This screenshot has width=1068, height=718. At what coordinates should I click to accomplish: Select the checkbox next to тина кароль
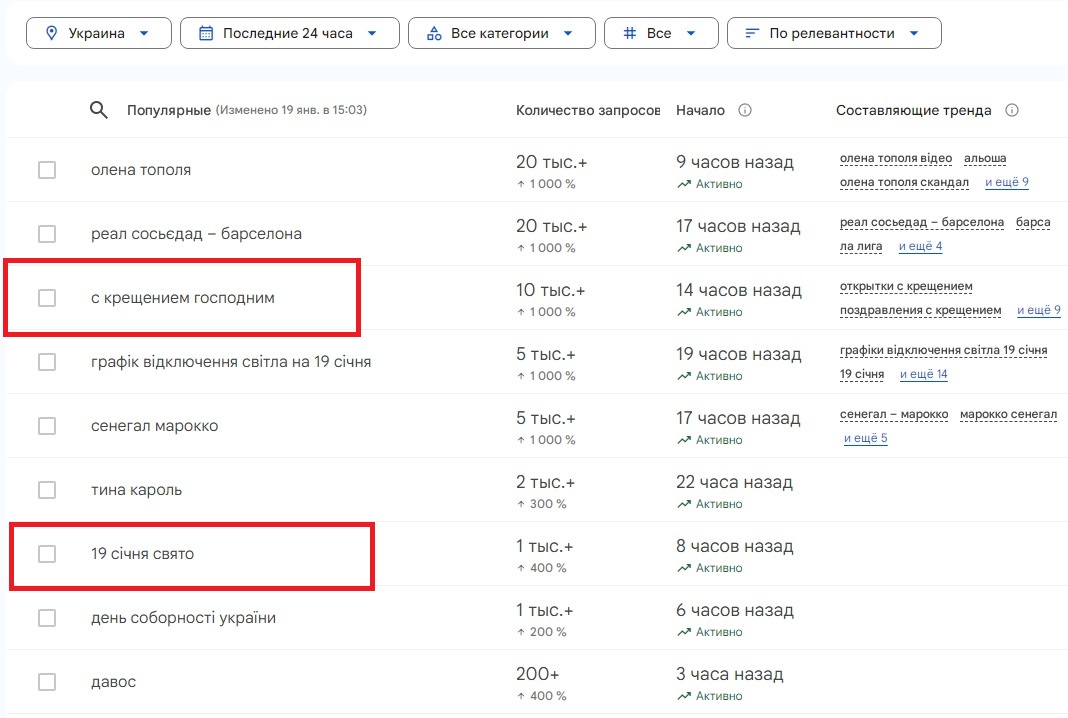pyautogui.click(x=47, y=490)
